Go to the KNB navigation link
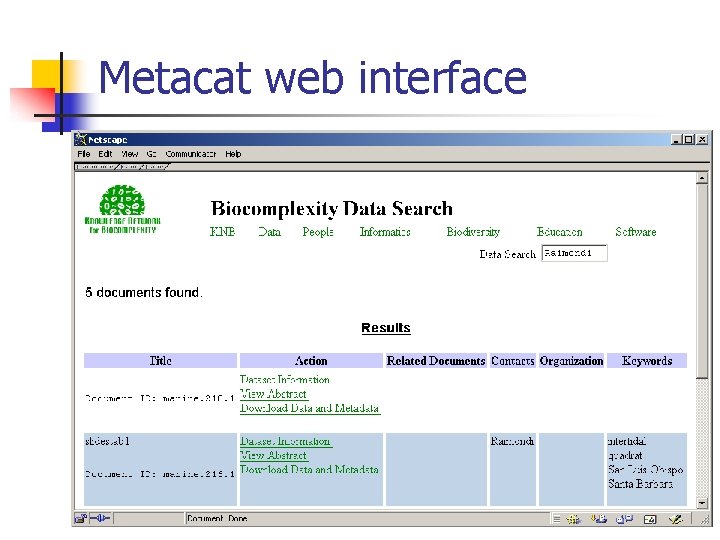Viewport: 720px width, 540px height. (222, 232)
